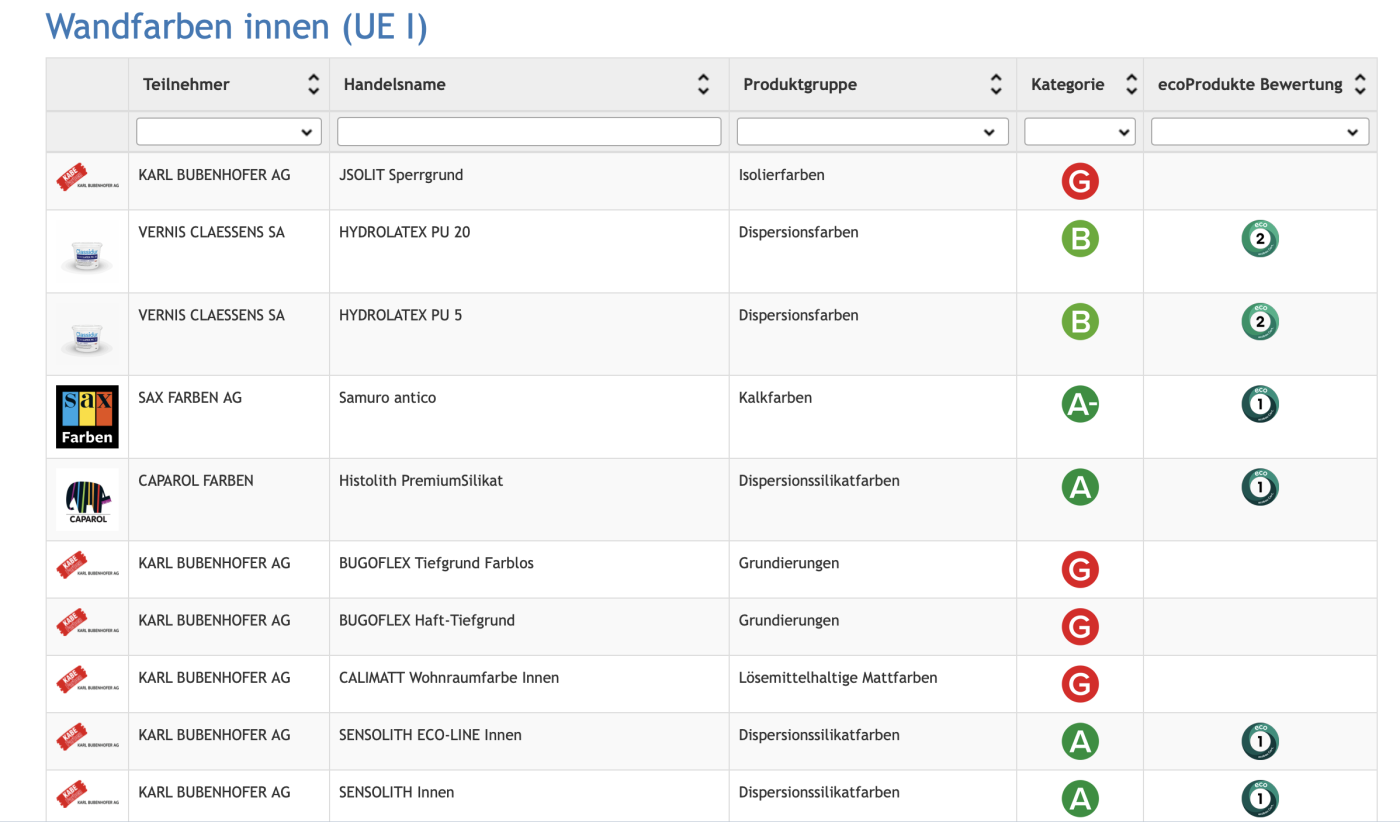This screenshot has width=1400, height=822.
Task: Click the eco 1 badge for SENSOLITH Innen
Action: (x=1259, y=798)
